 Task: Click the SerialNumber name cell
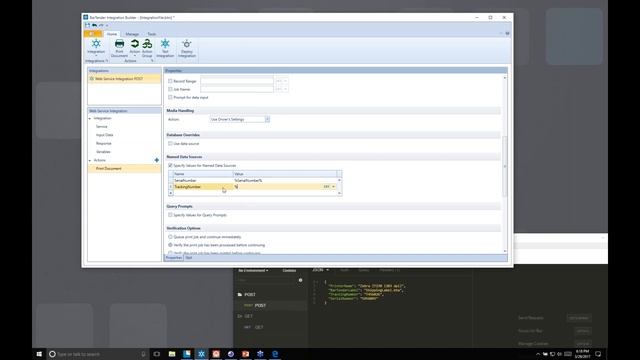click(x=203, y=180)
